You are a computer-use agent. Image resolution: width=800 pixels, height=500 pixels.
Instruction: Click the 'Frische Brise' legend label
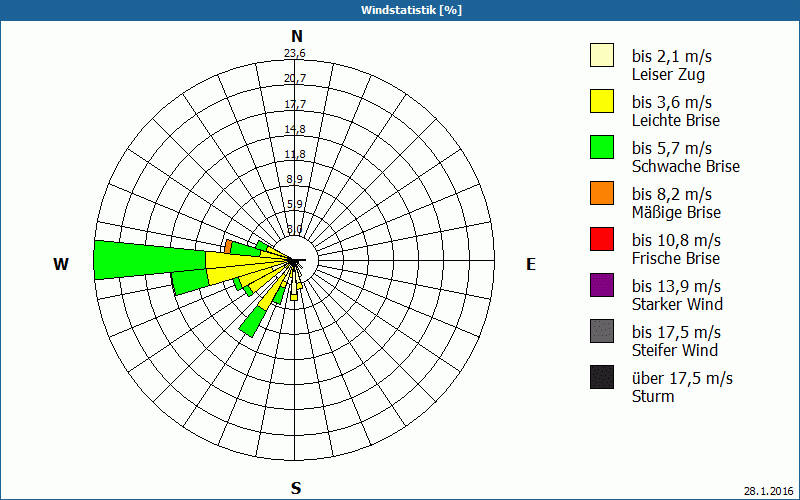(x=676, y=258)
